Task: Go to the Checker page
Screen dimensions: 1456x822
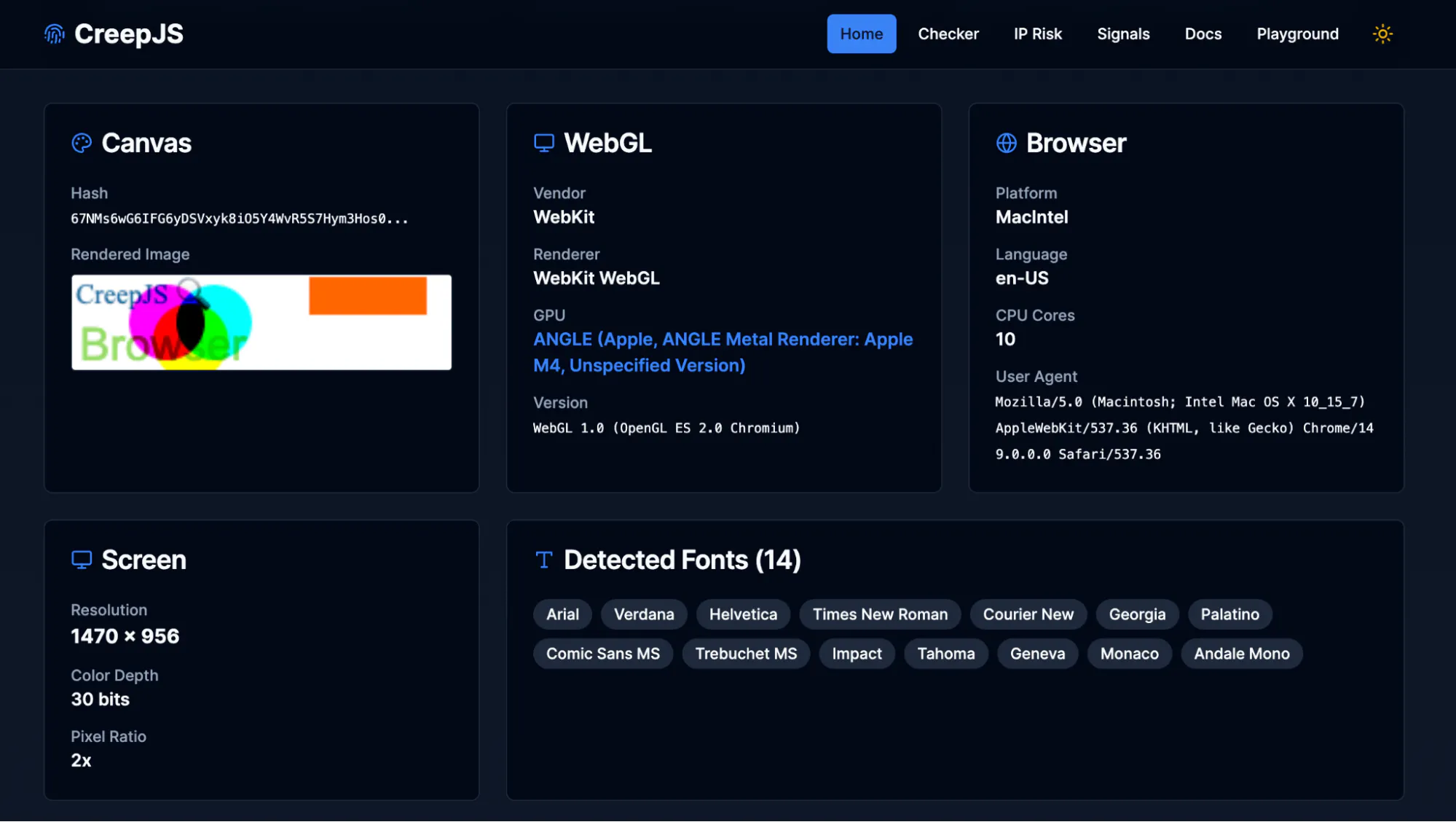Action: coord(948,34)
